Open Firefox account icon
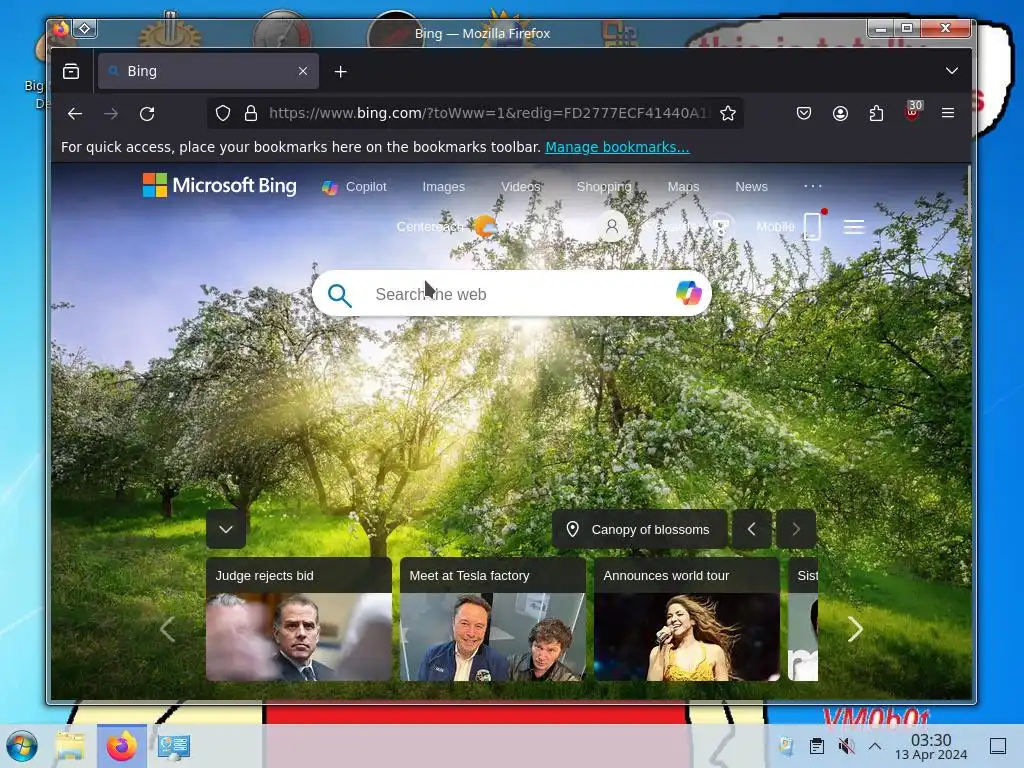The height and width of the screenshot is (768, 1024). click(x=840, y=113)
